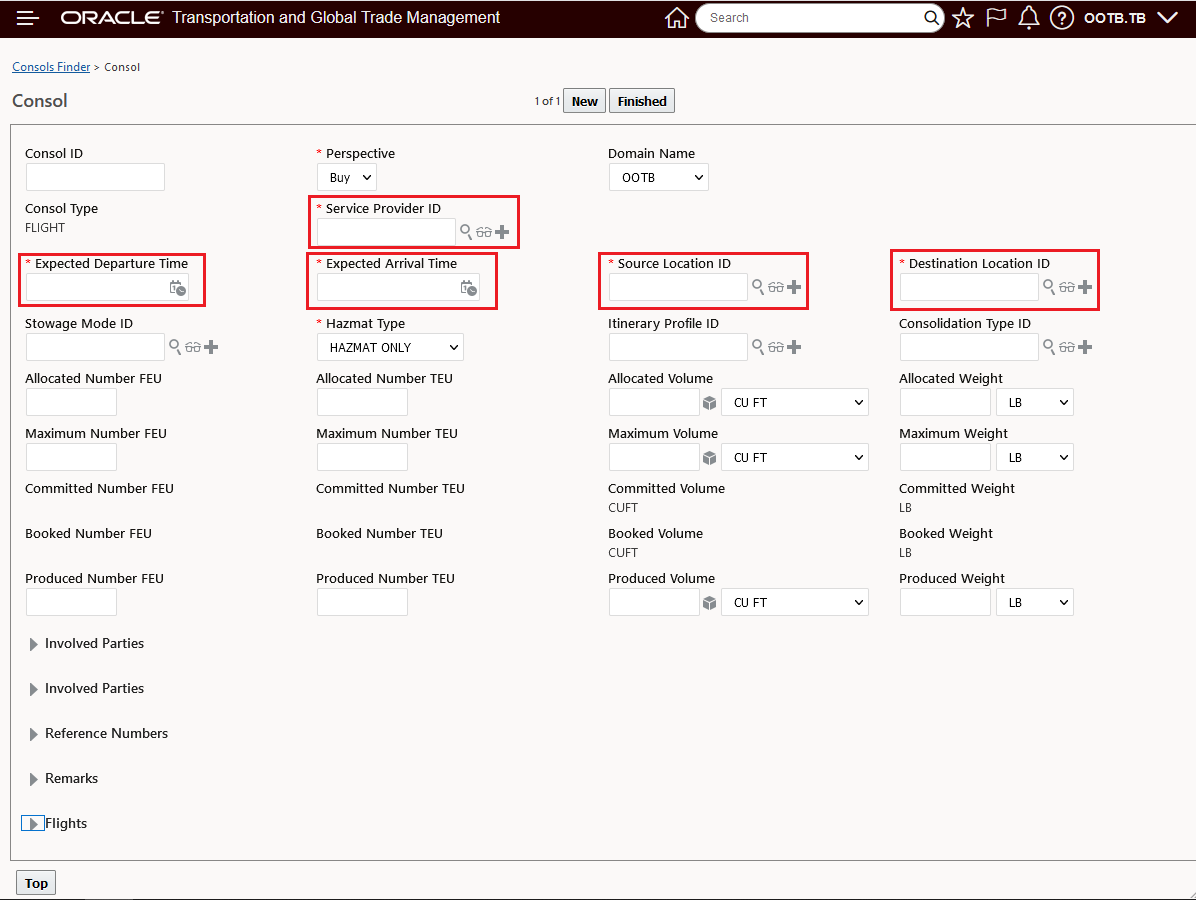The width and height of the screenshot is (1196, 900).
Task: Expand the Flights section
Action: (x=33, y=824)
